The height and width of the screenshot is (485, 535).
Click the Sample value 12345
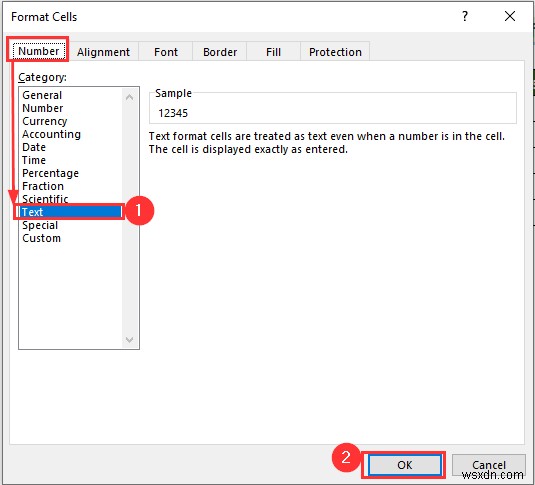173,113
